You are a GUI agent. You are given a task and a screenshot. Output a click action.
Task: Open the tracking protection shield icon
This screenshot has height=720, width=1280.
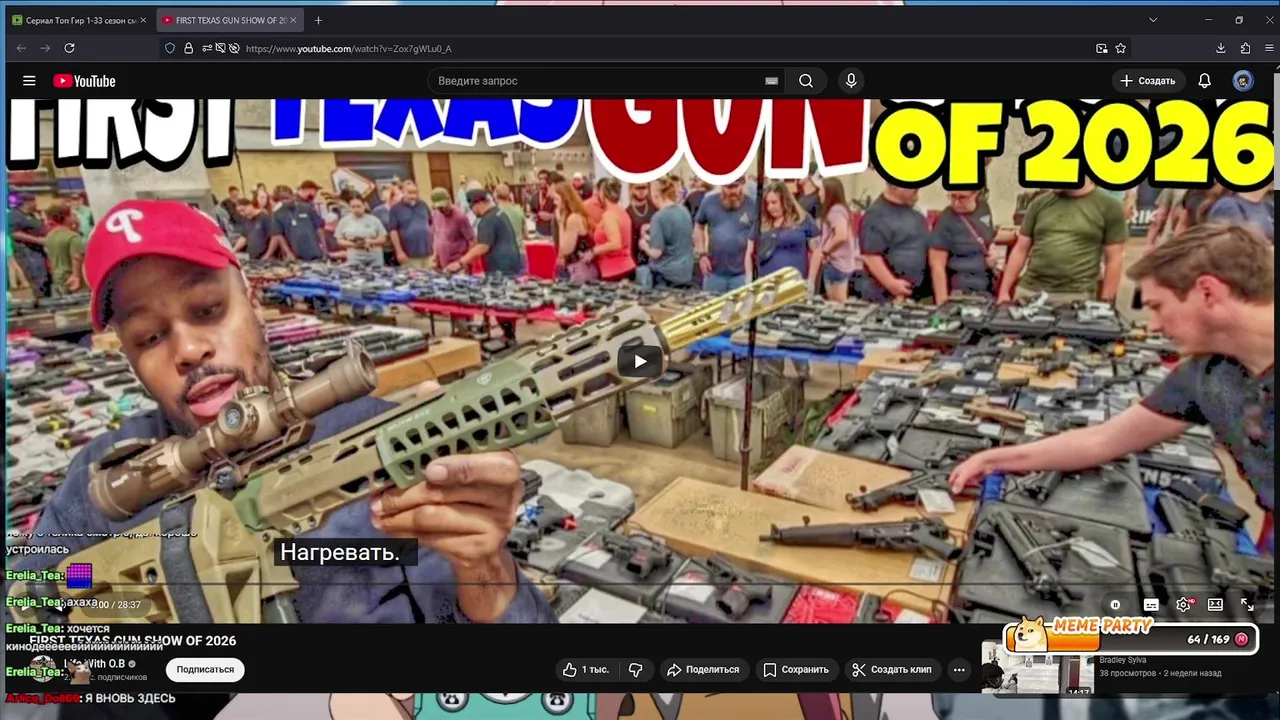pos(170,48)
